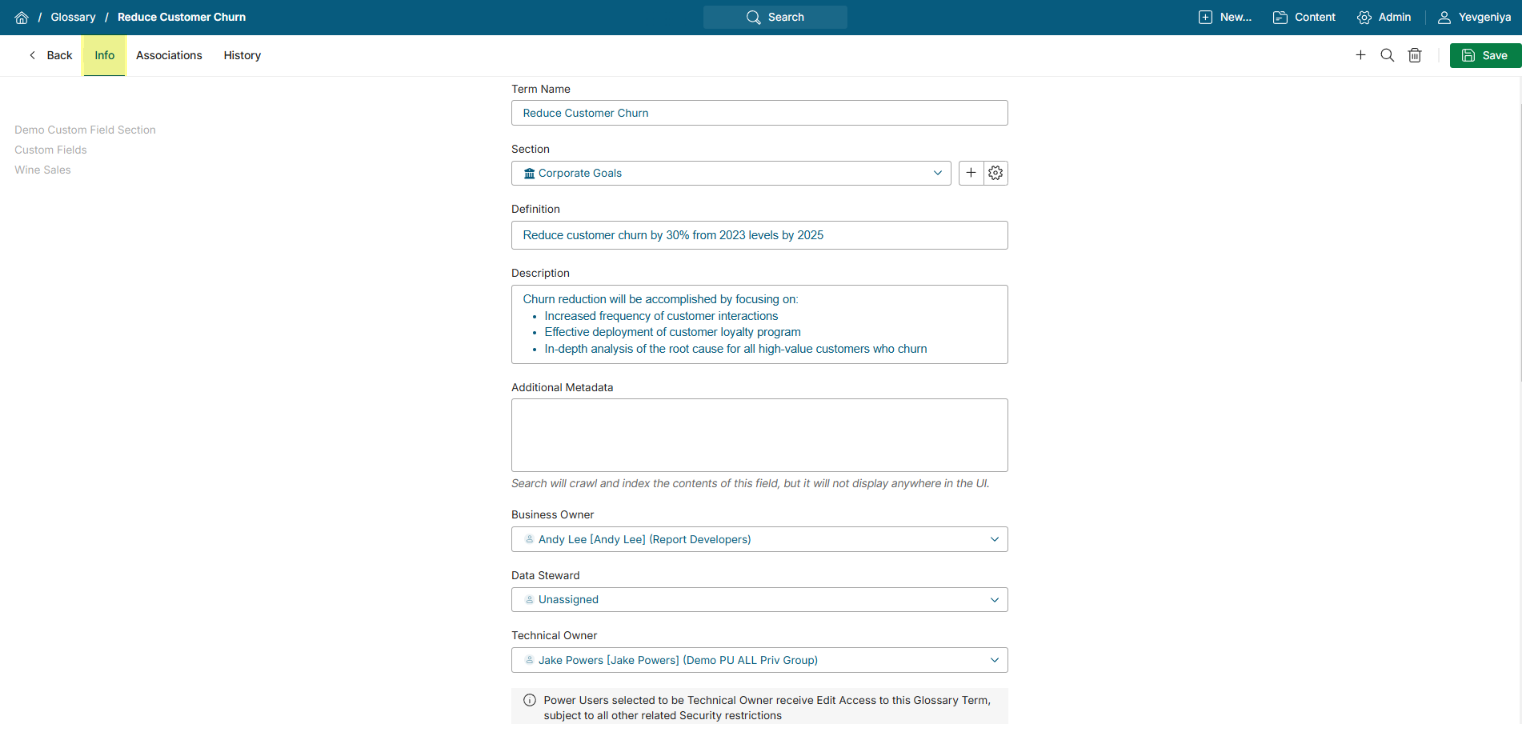Open the Admin gear menu
The image size is (1522, 730).
click(x=1384, y=17)
